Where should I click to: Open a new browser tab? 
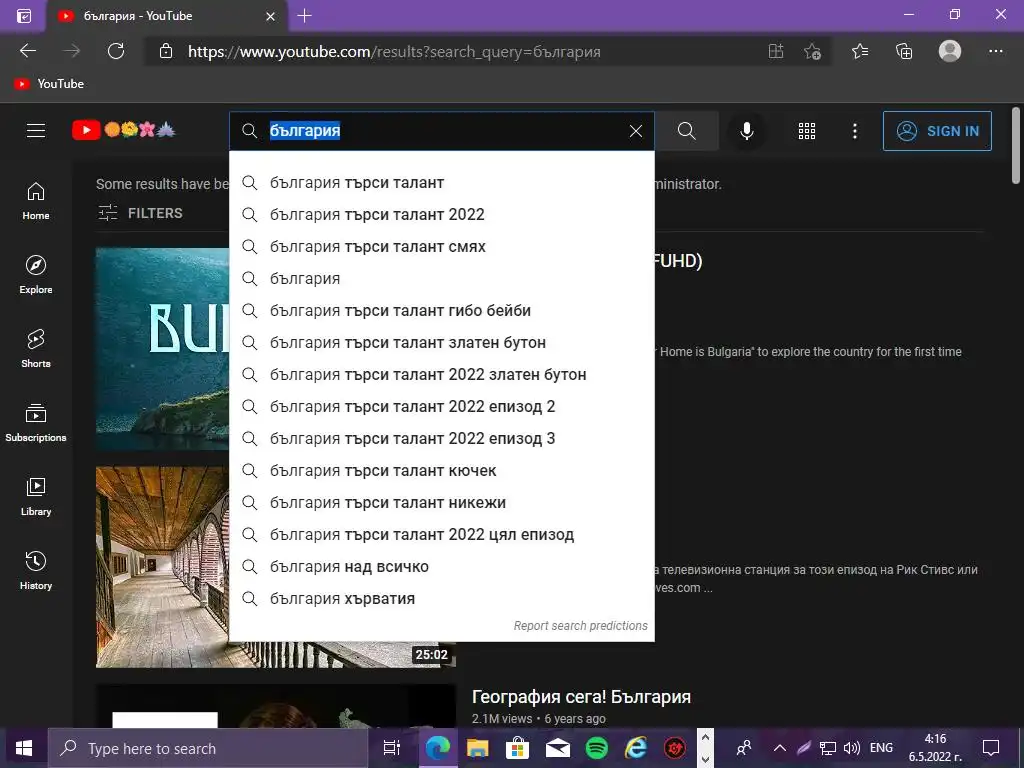(304, 16)
